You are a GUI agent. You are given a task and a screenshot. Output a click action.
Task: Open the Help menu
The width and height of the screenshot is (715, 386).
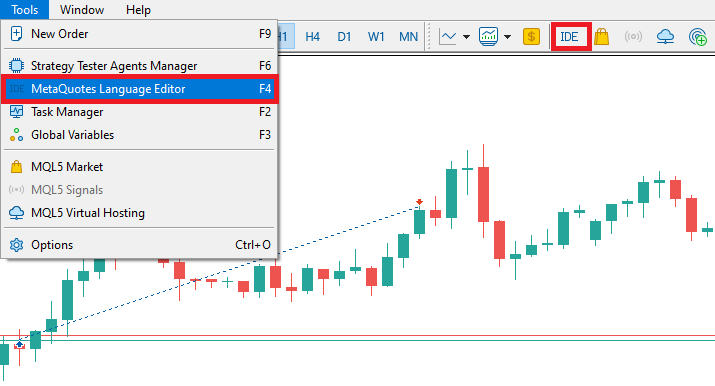[x=138, y=10]
